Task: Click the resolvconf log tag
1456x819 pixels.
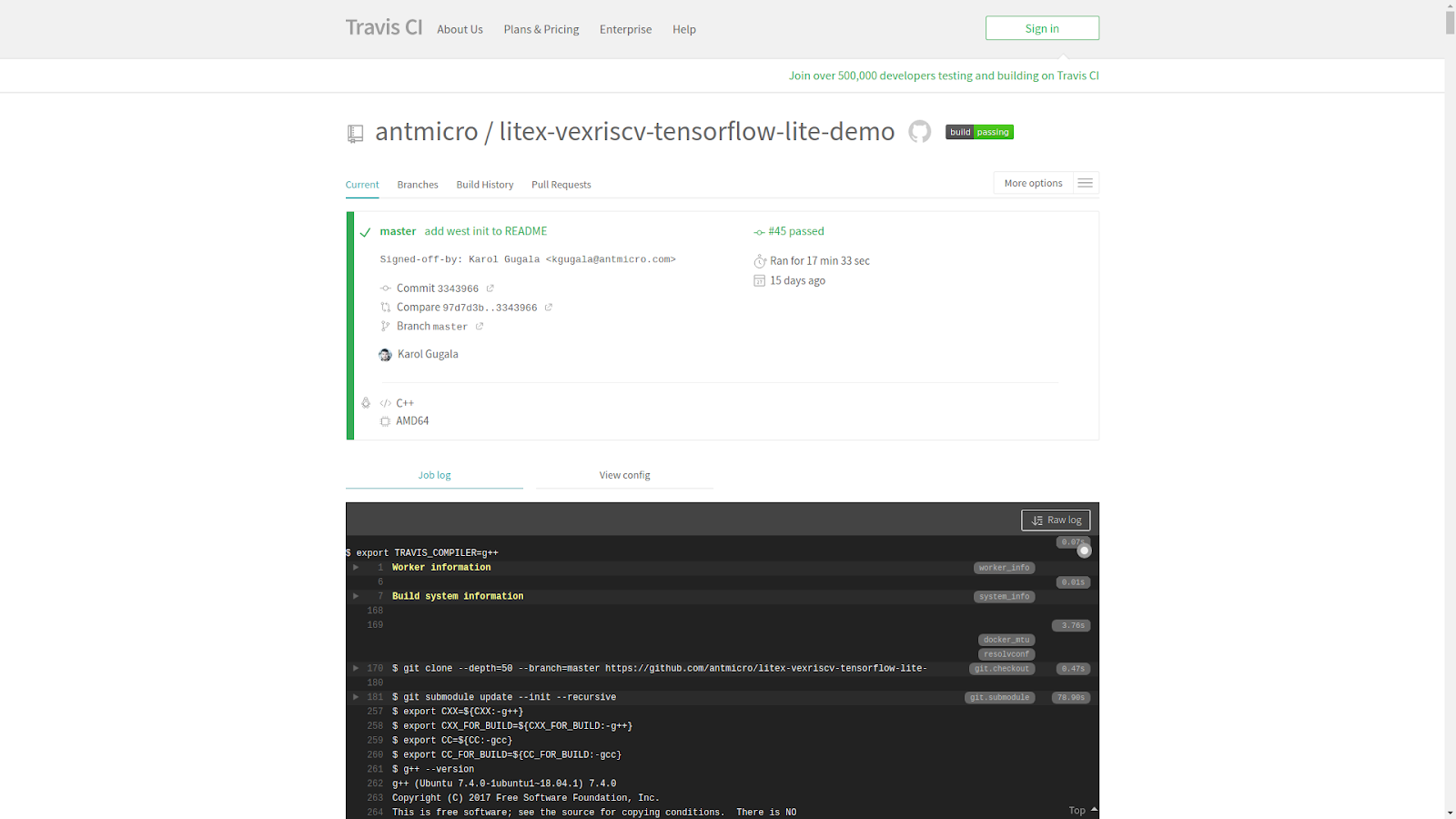Action: point(1006,654)
